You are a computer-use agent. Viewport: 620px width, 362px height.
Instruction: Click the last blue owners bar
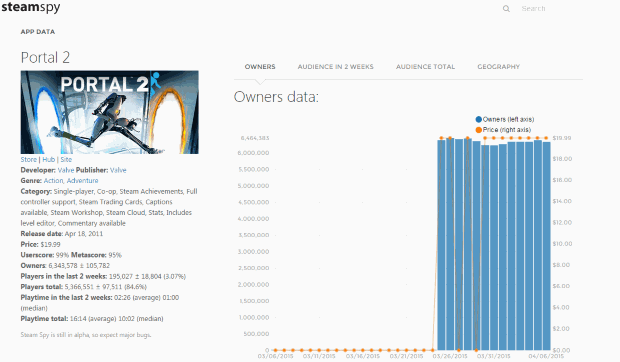click(546, 246)
